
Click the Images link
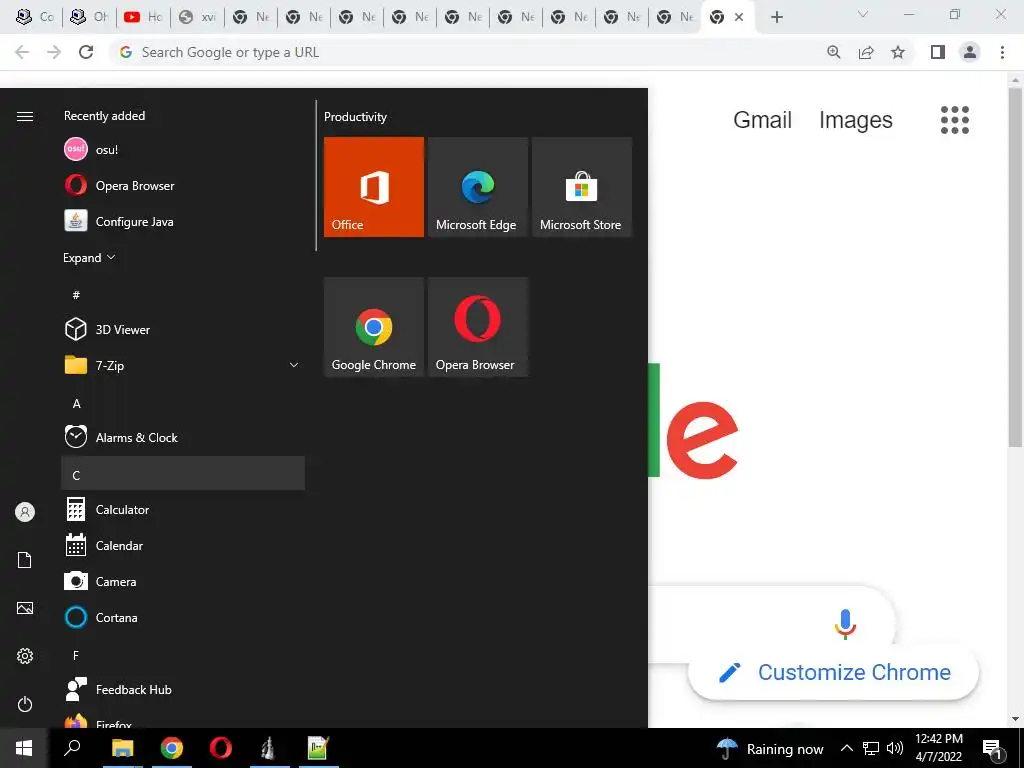(x=856, y=120)
